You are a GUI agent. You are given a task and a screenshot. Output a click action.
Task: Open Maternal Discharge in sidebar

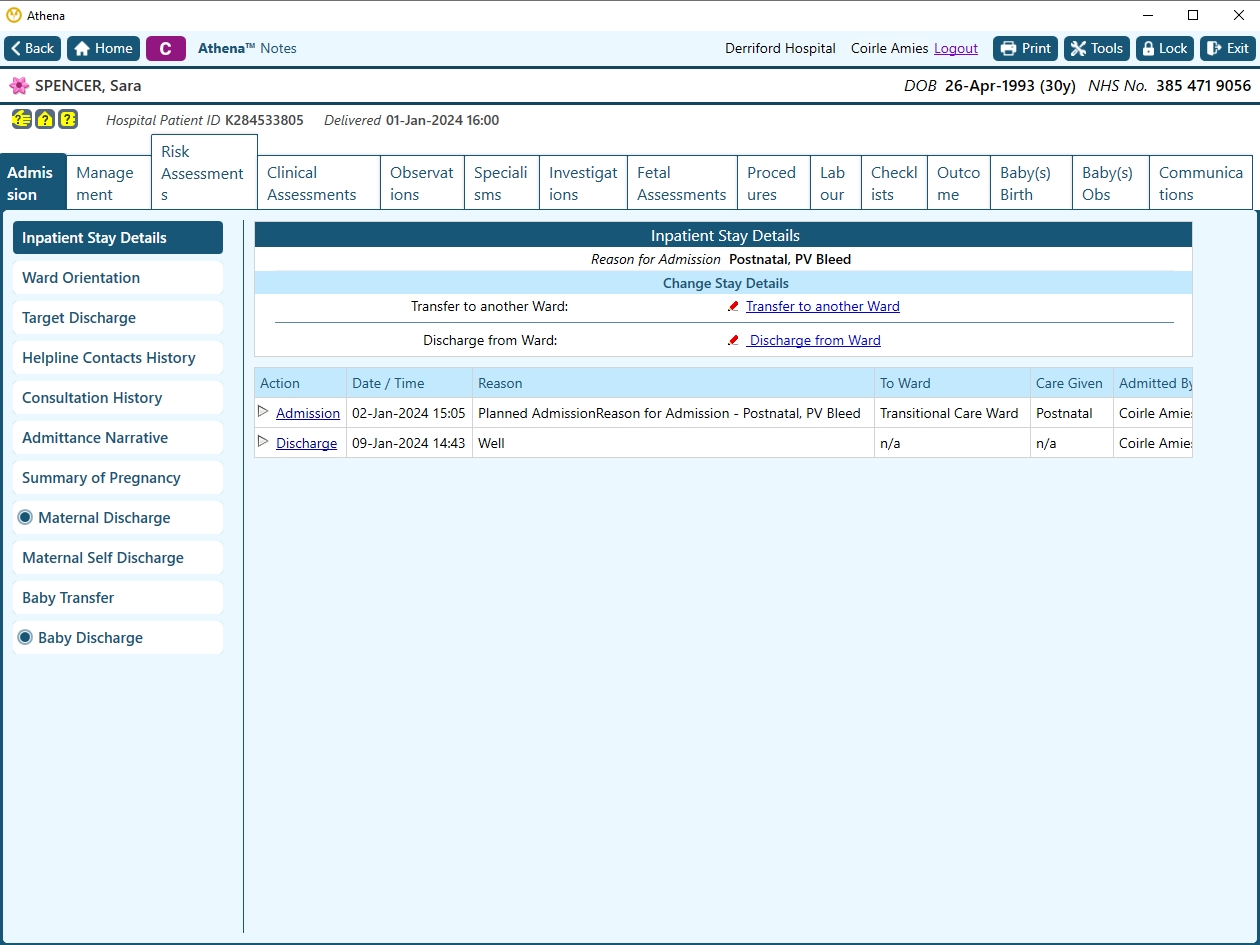118,518
